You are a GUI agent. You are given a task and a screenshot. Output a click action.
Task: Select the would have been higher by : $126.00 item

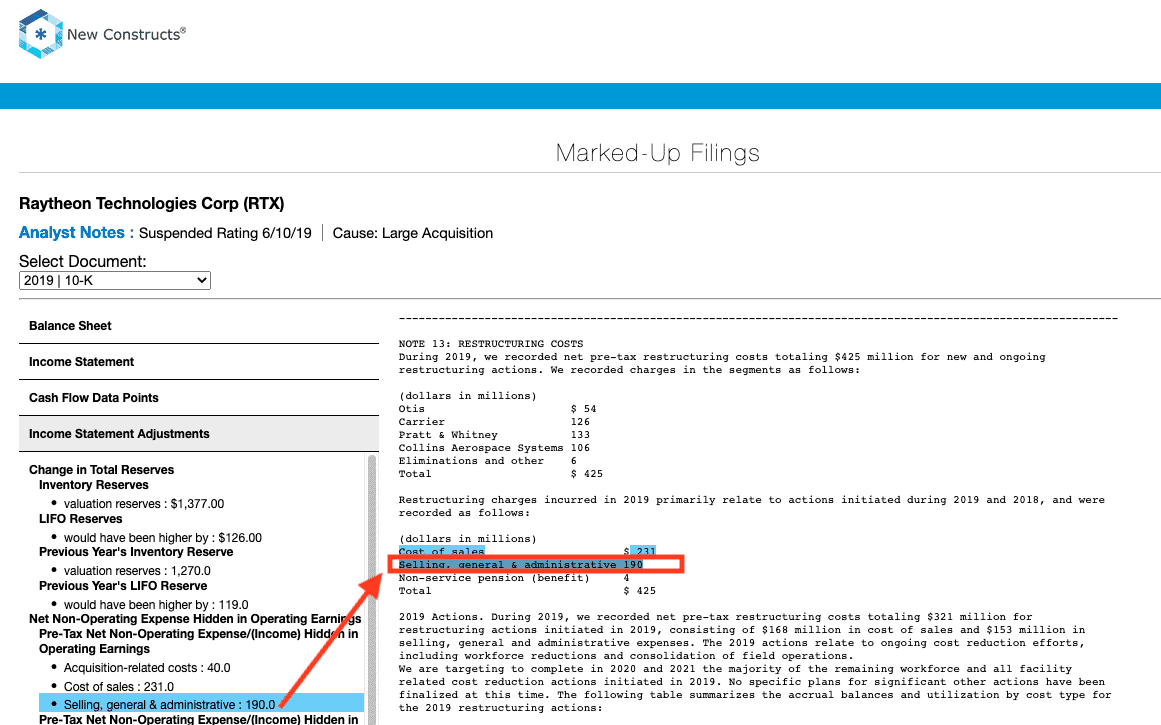[x=163, y=538]
